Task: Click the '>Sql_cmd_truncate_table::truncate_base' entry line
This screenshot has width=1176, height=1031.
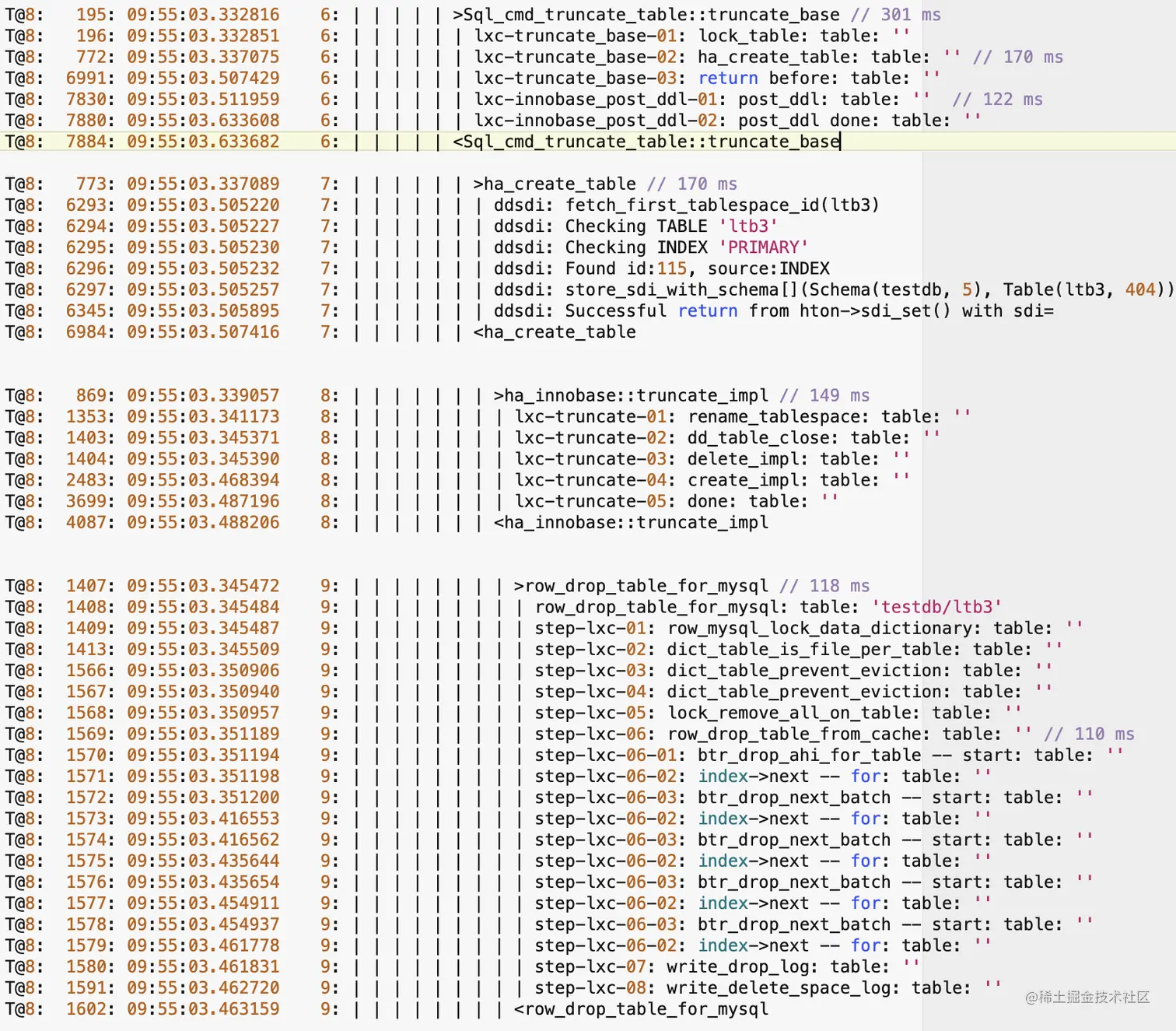Action: (x=473, y=15)
